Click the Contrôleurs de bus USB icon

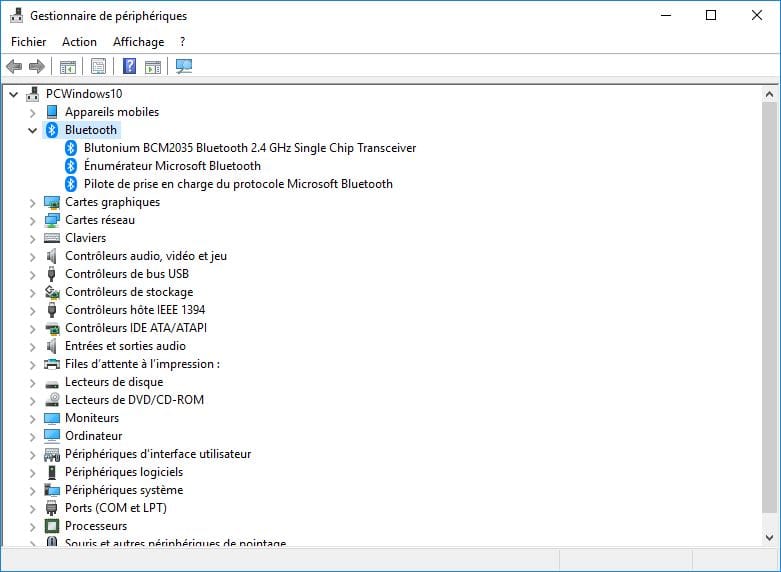click(x=51, y=274)
